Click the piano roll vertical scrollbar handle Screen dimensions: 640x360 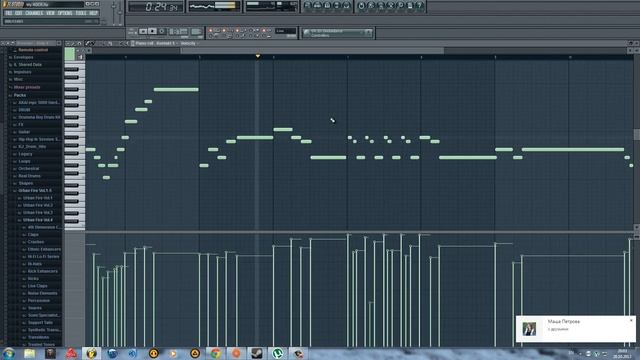click(x=636, y=134)
